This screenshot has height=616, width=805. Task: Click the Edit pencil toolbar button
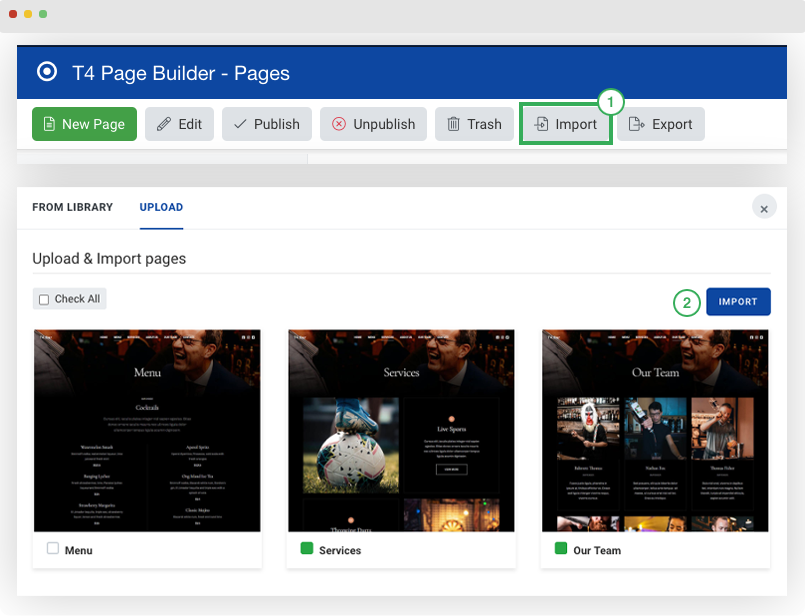(x=179, y=124)
